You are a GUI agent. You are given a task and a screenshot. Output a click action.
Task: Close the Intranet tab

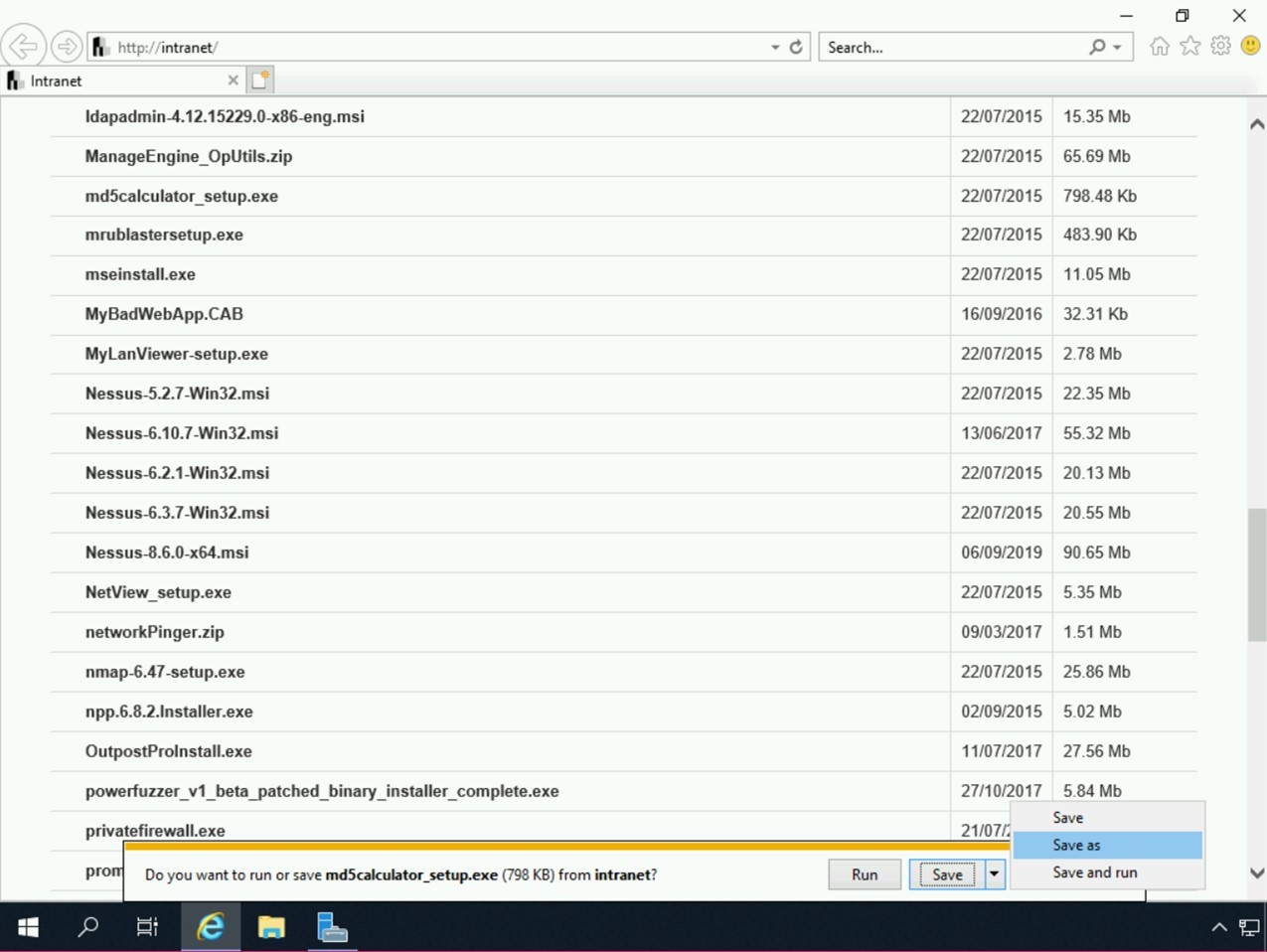tap(233, 80)
